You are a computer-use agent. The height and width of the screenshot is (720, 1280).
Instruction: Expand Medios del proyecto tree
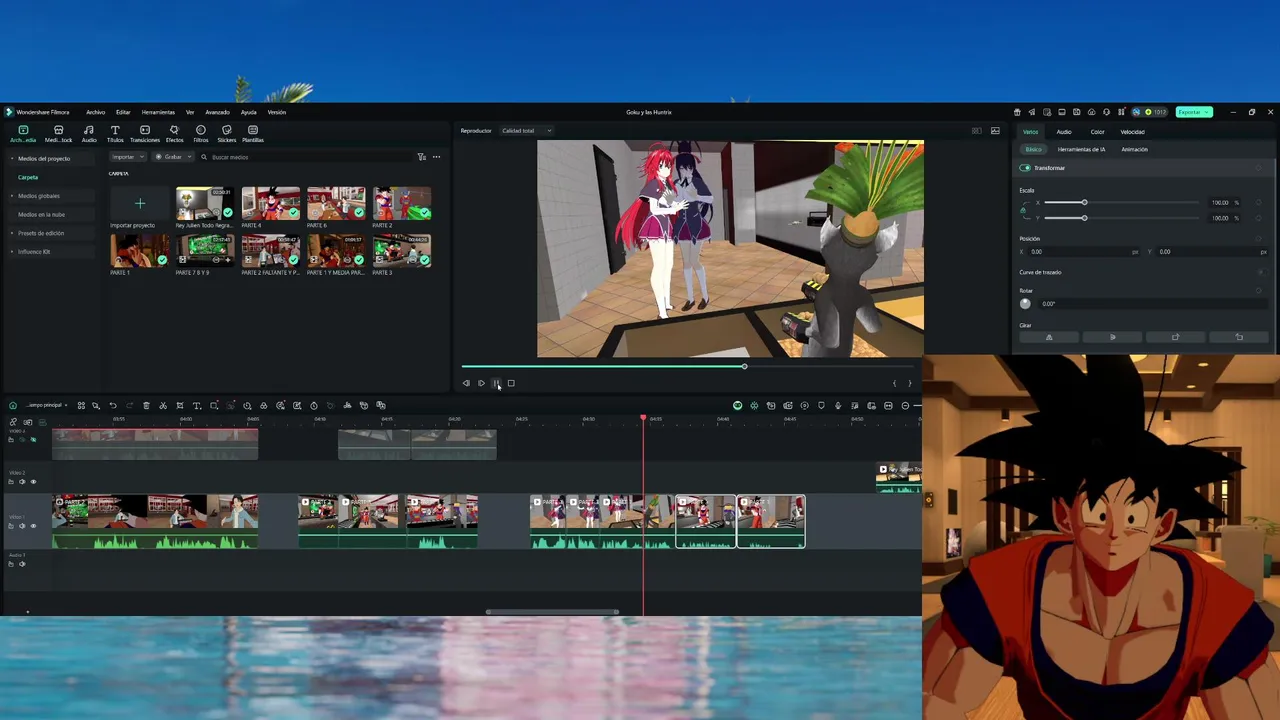click(x=12, y=158)
